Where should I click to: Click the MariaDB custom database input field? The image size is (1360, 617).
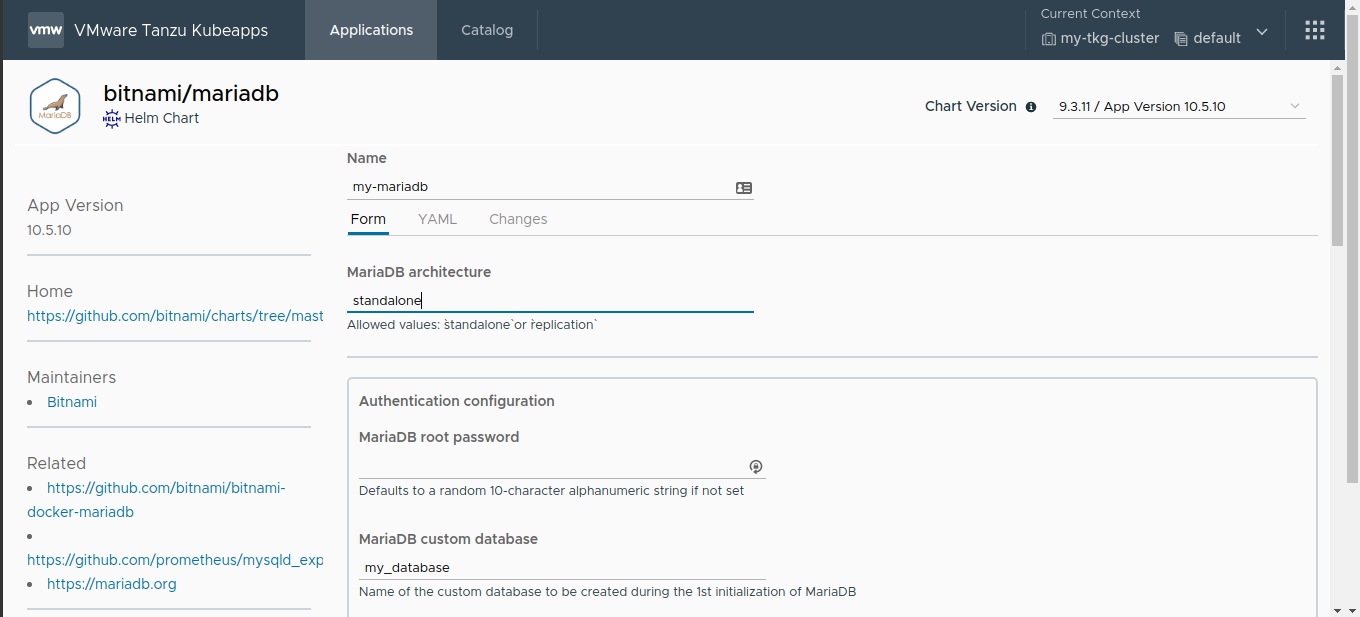(560, 566)
